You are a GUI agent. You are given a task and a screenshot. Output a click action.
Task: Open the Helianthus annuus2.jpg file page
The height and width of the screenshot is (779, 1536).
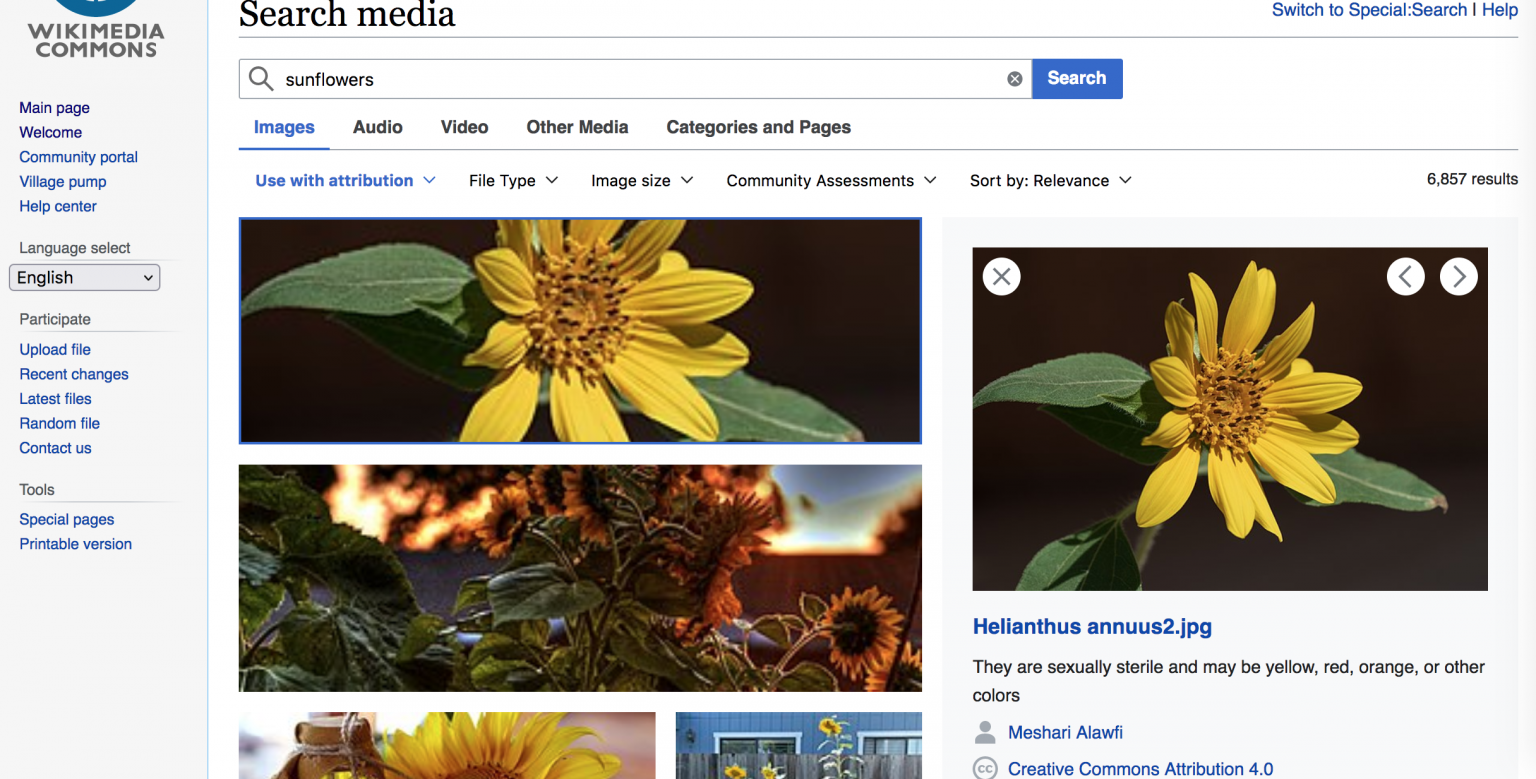click(1092, 627)
